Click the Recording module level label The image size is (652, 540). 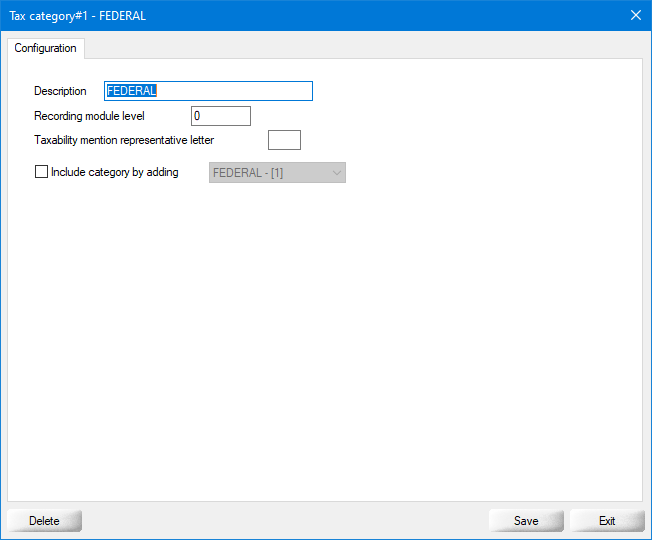coord(89,116)
